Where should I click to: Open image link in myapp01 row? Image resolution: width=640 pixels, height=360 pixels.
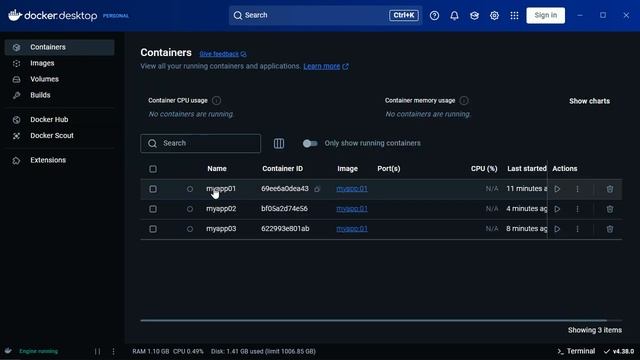point(352,189)
